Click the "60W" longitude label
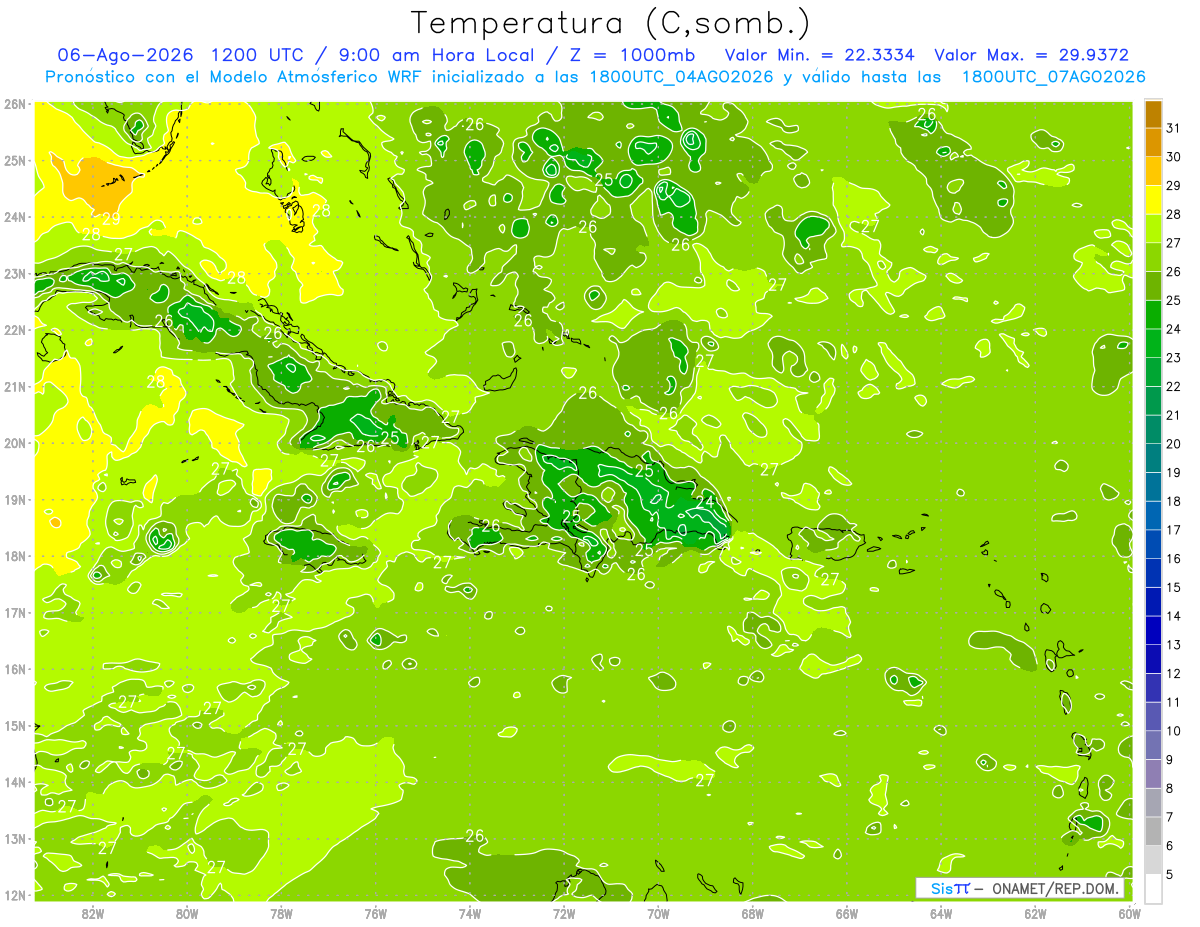This screenshot has height=927, width=1200. pos(1129,913)
